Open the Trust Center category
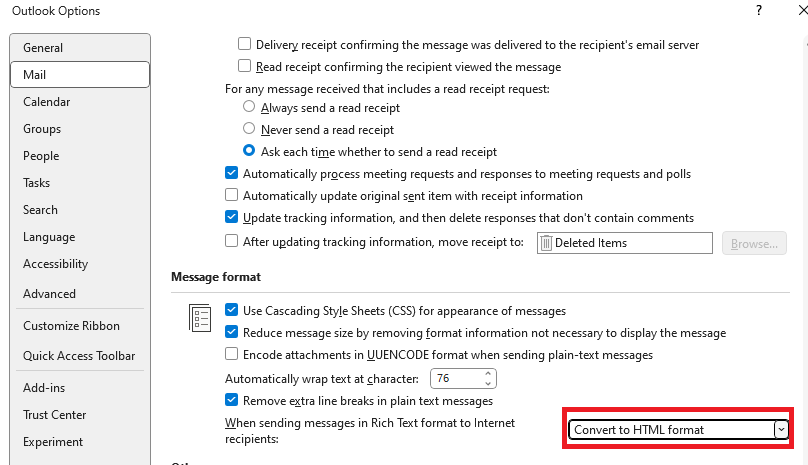This screenshot has width=808, height=465. pyautogui.click(x=80, y=415)
